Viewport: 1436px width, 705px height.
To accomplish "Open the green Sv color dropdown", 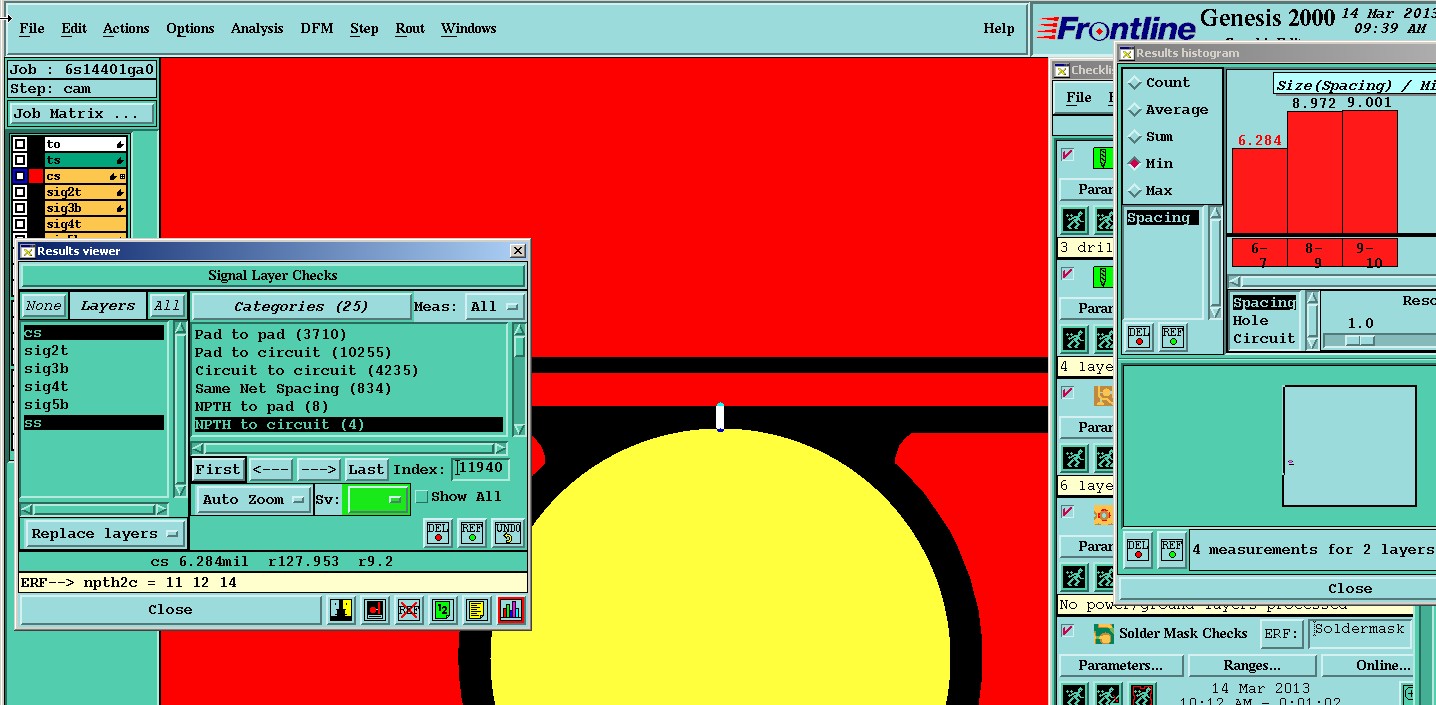I will [376, 499].
